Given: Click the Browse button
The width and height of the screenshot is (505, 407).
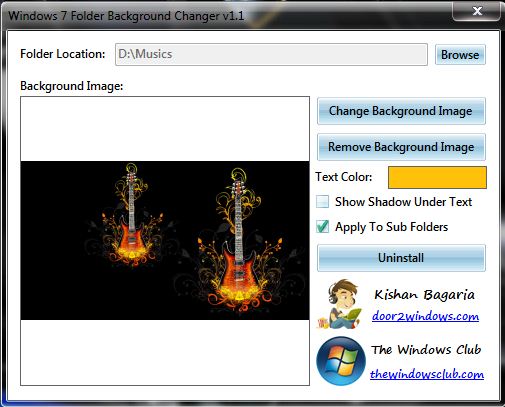Looking at the screenshot, I should 460,55.
